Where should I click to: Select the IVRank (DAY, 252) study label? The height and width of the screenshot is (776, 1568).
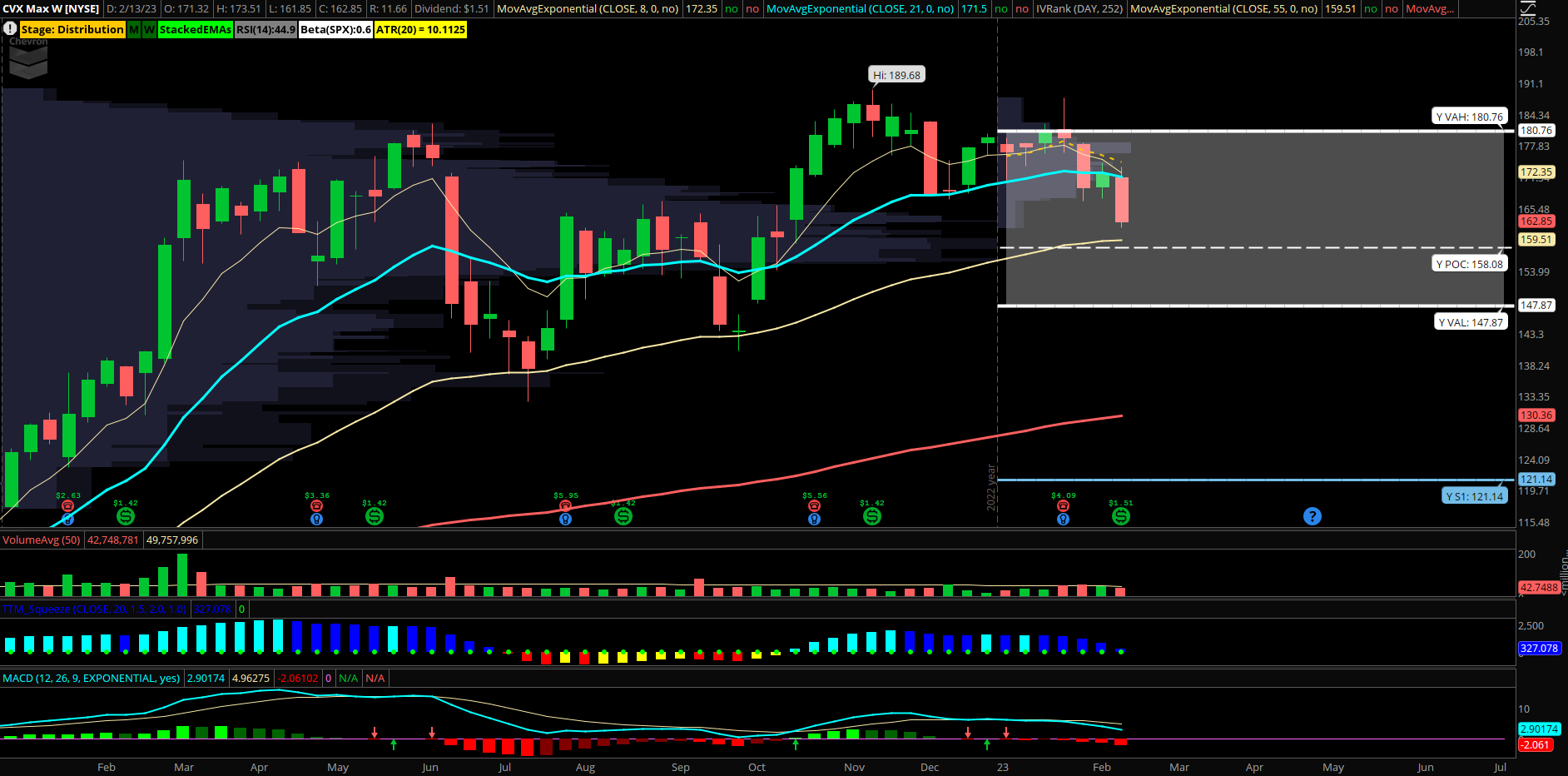(x=1079, y=8)
